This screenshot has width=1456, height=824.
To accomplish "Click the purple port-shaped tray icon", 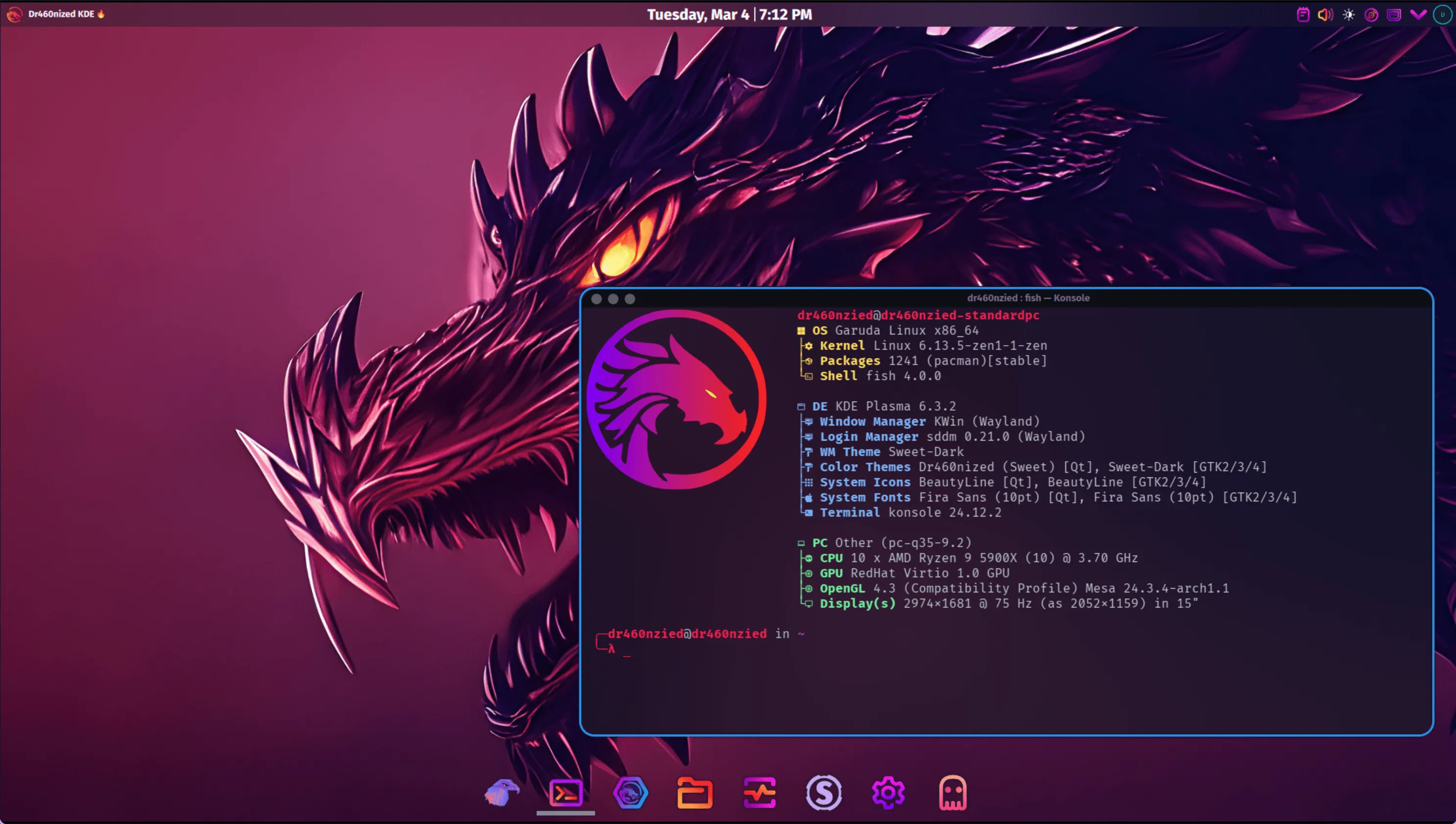I will pos(1394,14).
